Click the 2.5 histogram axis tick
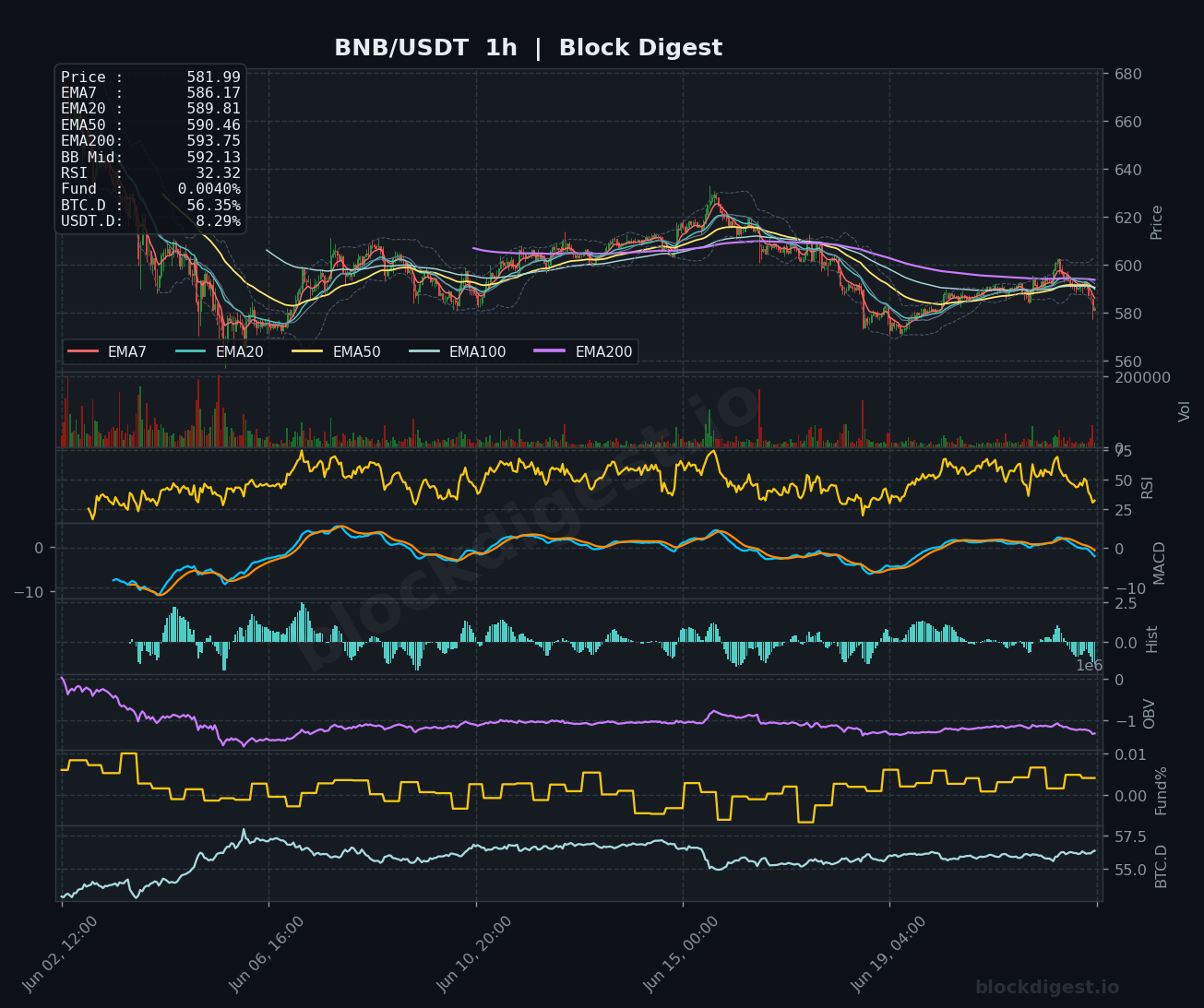The height and width of the screenshot is (1008, 1204). point(1124,603)
